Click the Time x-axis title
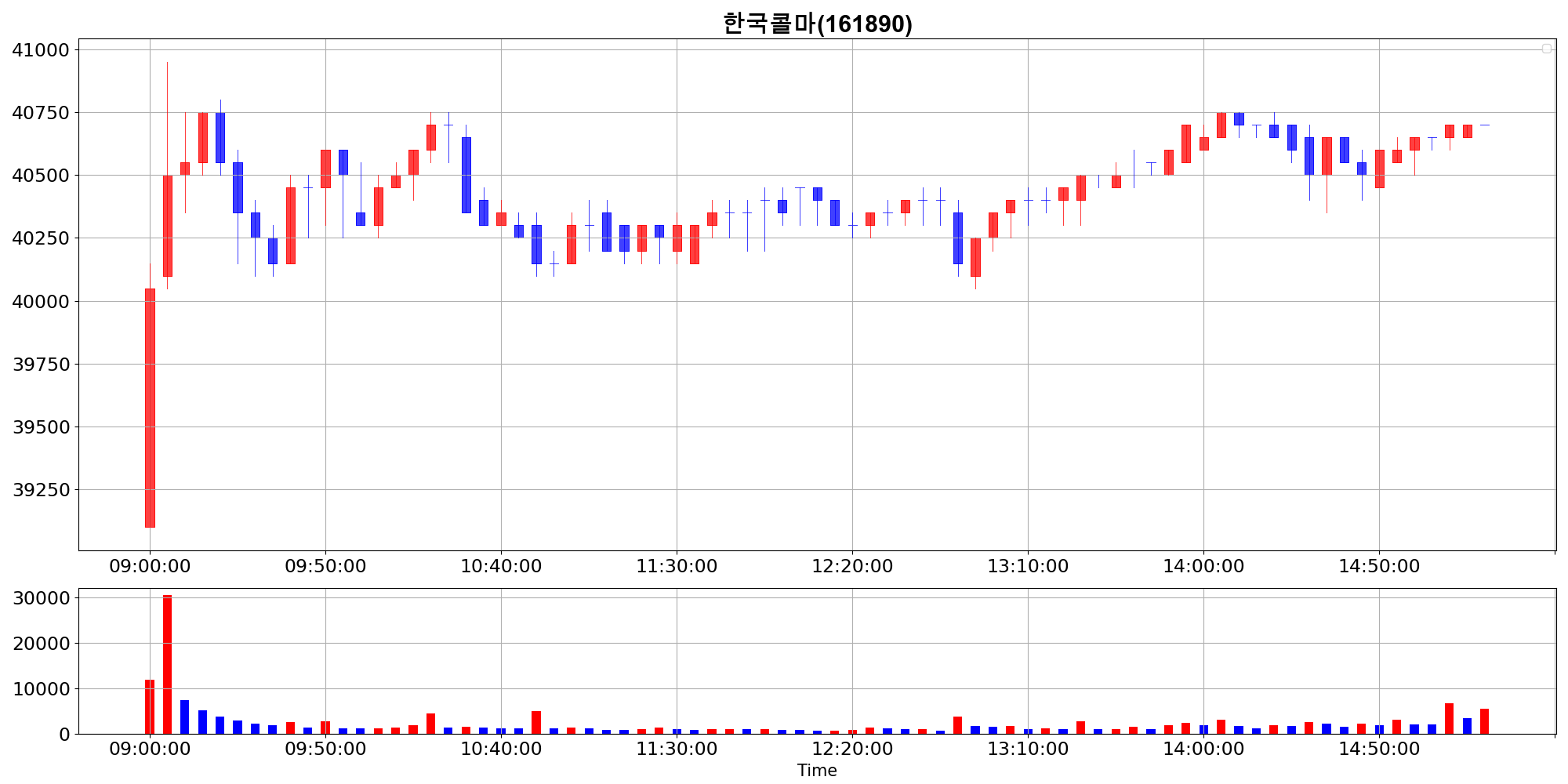Image resolution: width=1568 pixels, height=784 pixels. 817,771
